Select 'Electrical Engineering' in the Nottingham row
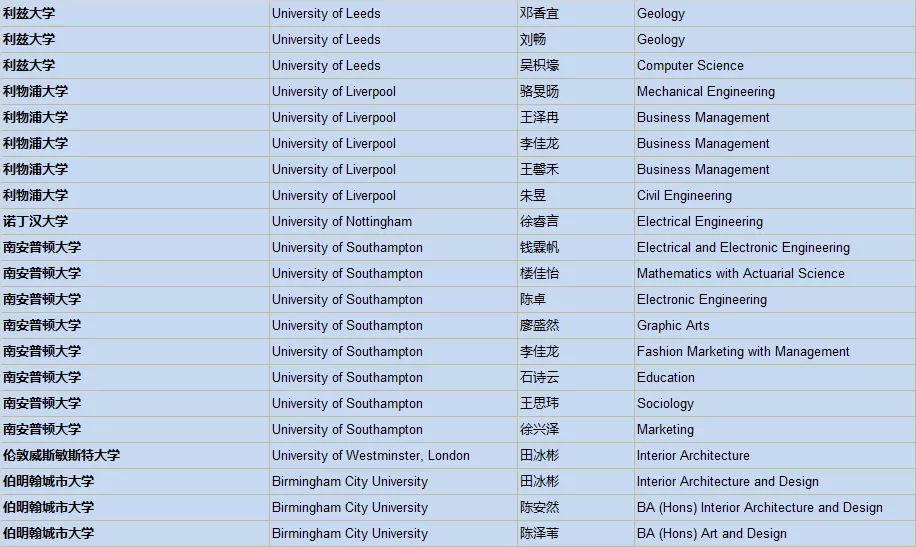 pos(700,221)
